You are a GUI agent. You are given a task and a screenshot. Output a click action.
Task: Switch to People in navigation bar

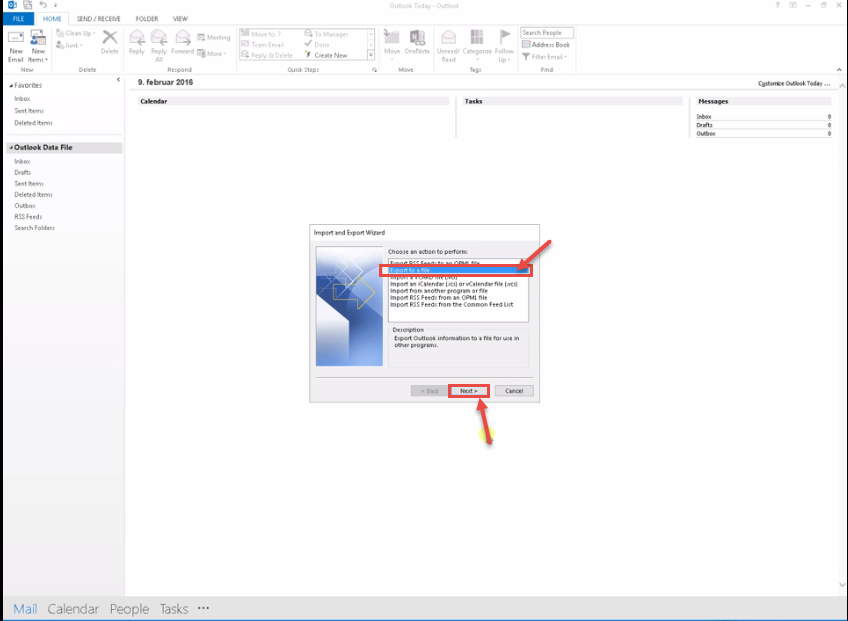pos(129,609)
